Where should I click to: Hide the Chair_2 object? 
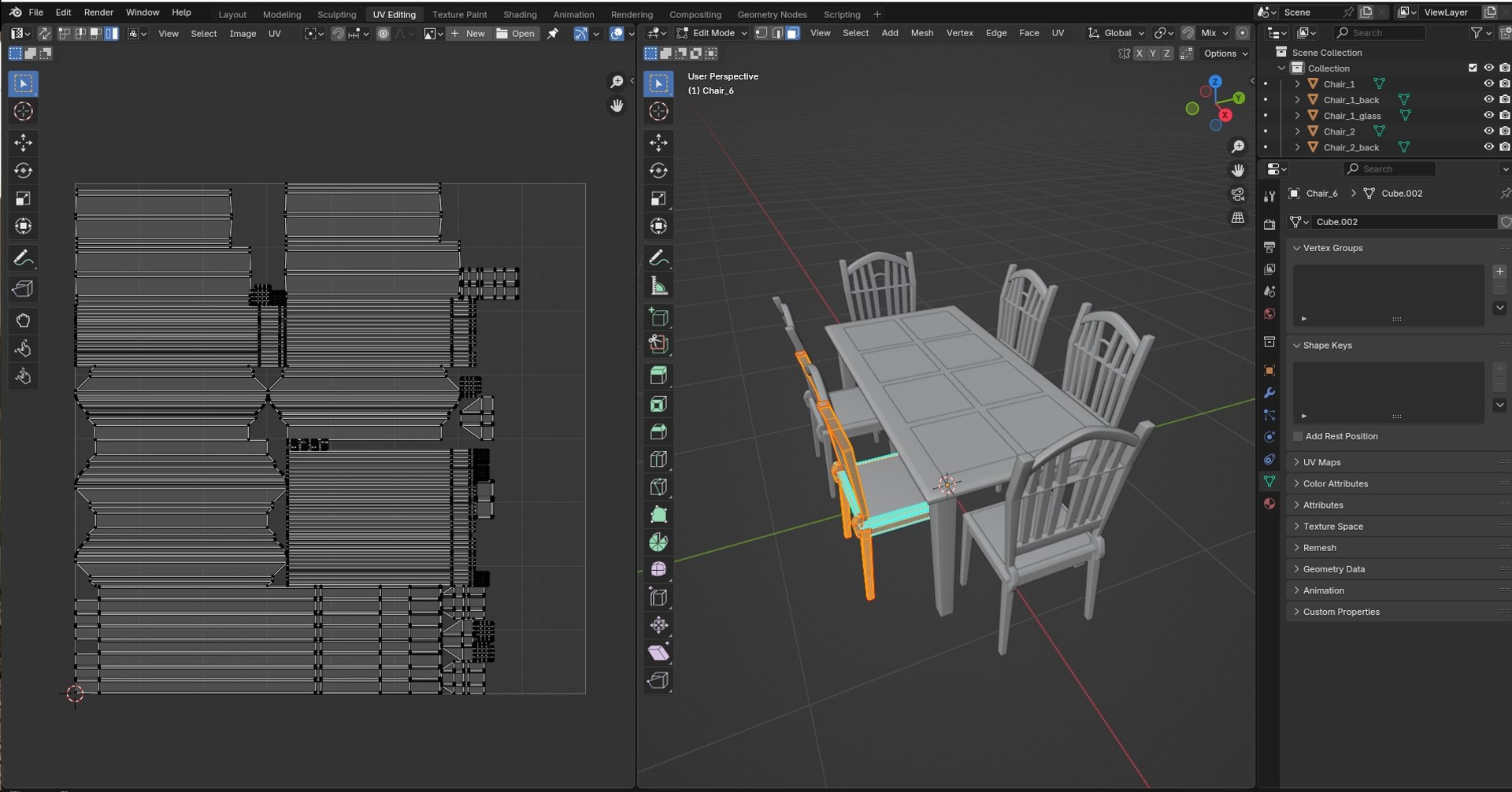point(1488,131)
